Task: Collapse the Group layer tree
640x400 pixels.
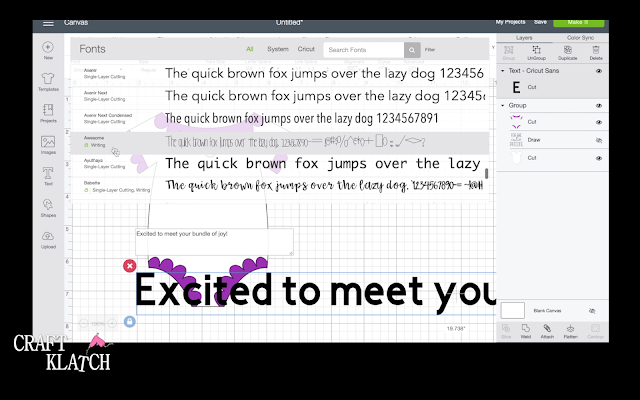Action: [503, 105]
